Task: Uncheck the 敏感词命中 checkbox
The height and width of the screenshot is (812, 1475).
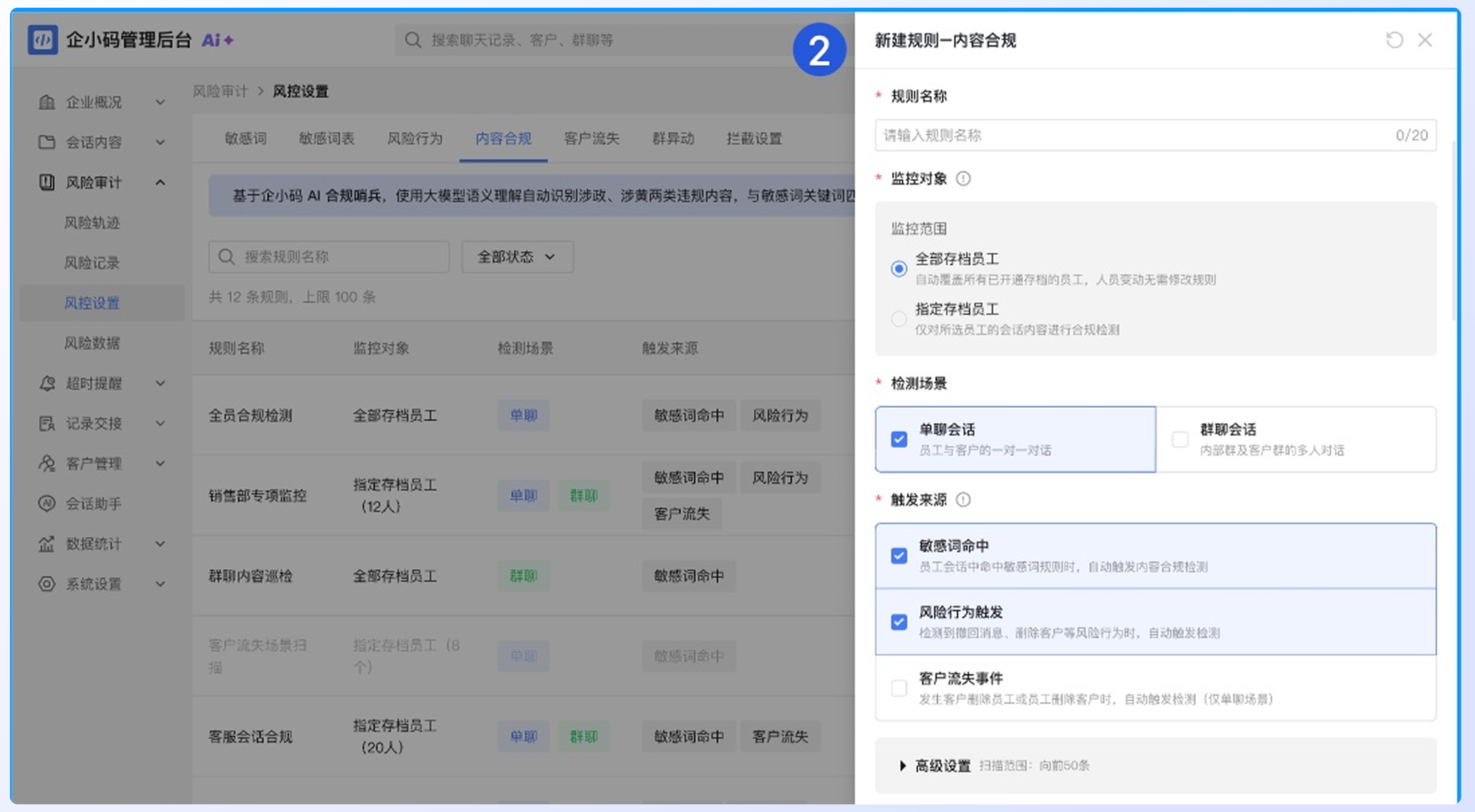Action: pos(899,555)
